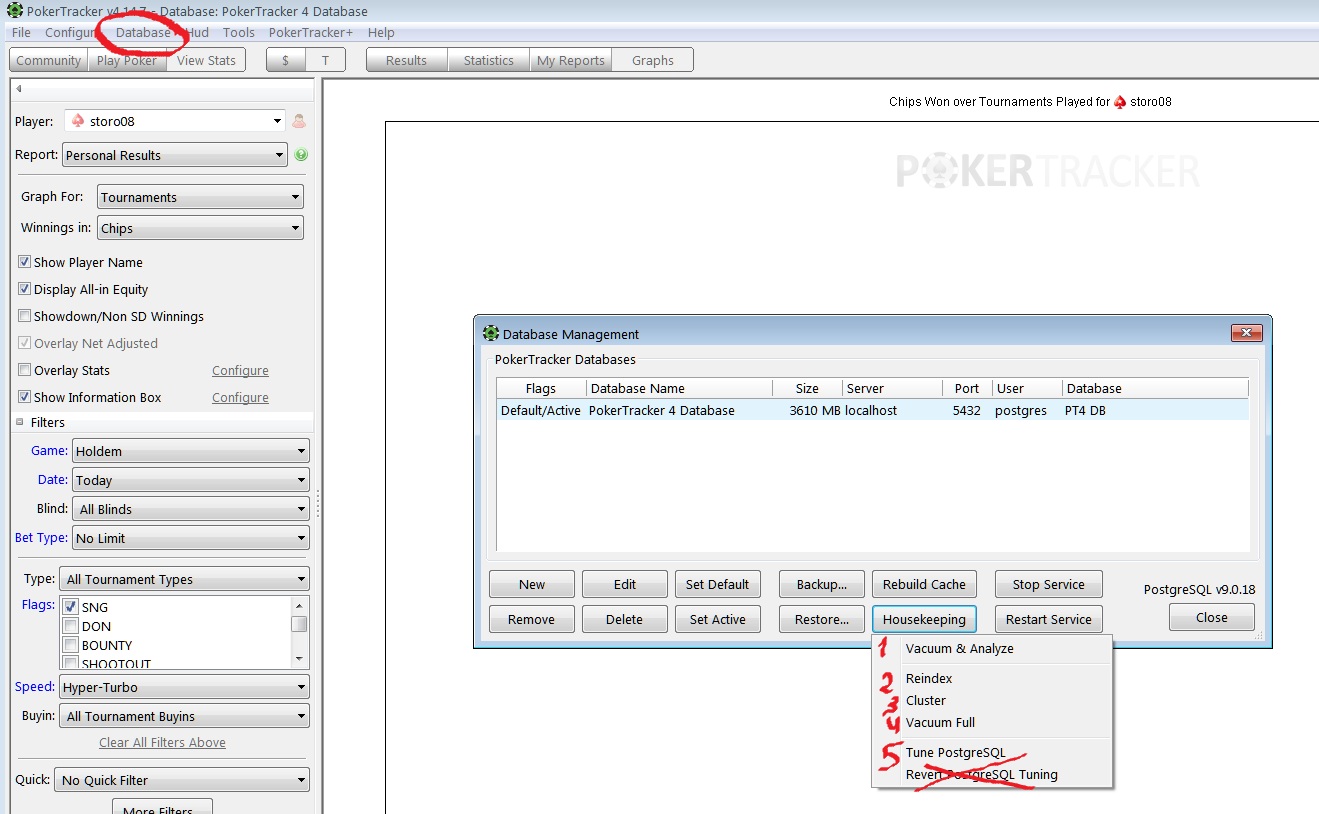Select Vacuum & Analyze menu entry
This screenshot has height=814, width=1319.
[x=959, y=649]
